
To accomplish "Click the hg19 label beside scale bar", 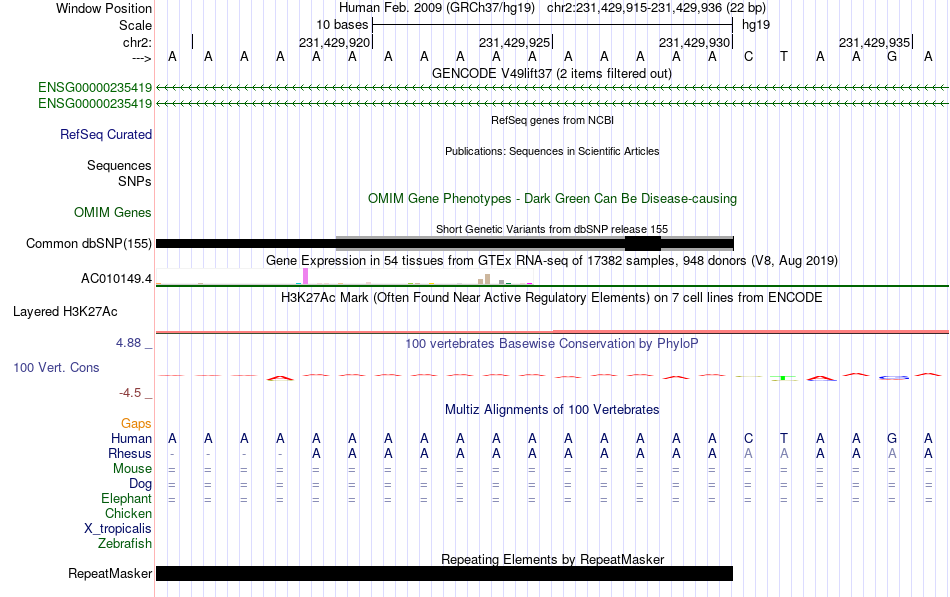I will pos(756,25).
